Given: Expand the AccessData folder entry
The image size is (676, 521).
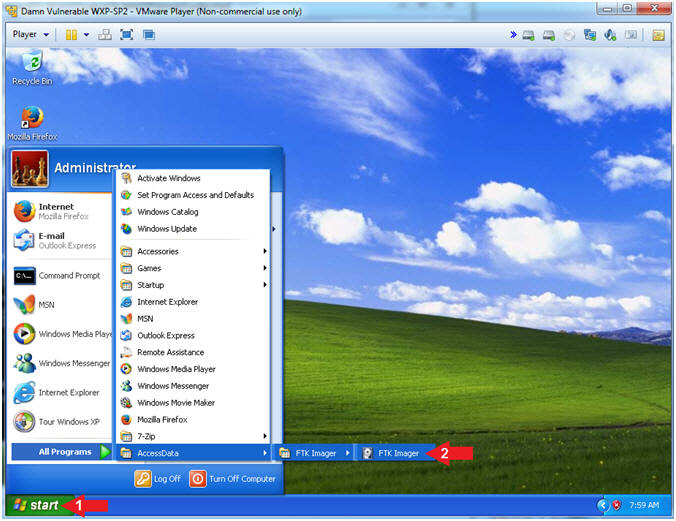Looking at the screenshot, I should tap(192, 453).
